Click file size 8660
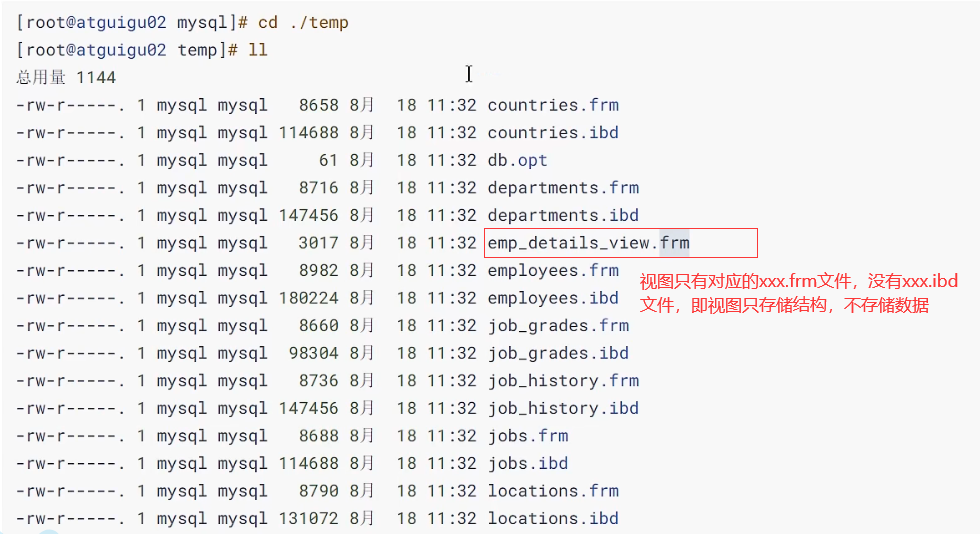 tap(319, 326)
